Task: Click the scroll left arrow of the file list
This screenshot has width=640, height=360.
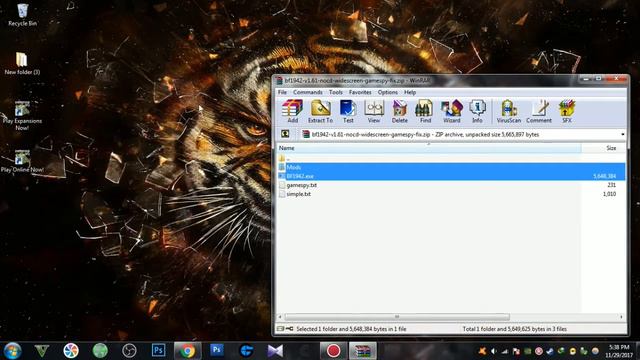Action: pyautogui.click(x=280, y=317)
